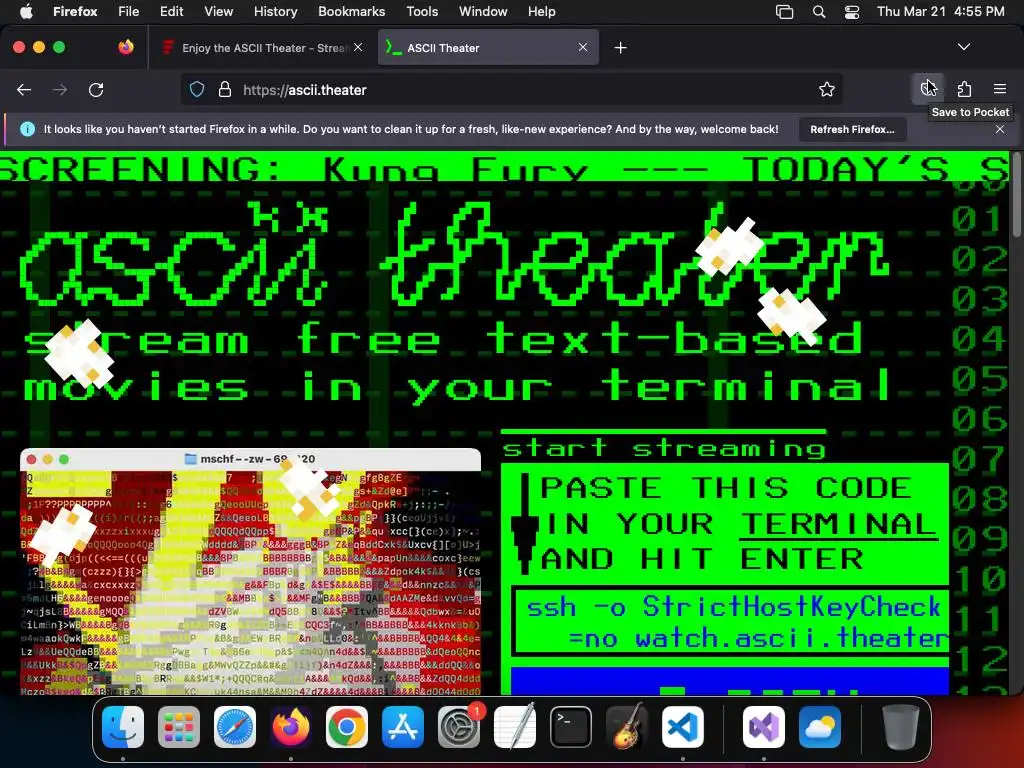Open the Help menu
1024x768 pixels.
coord(541,11)
